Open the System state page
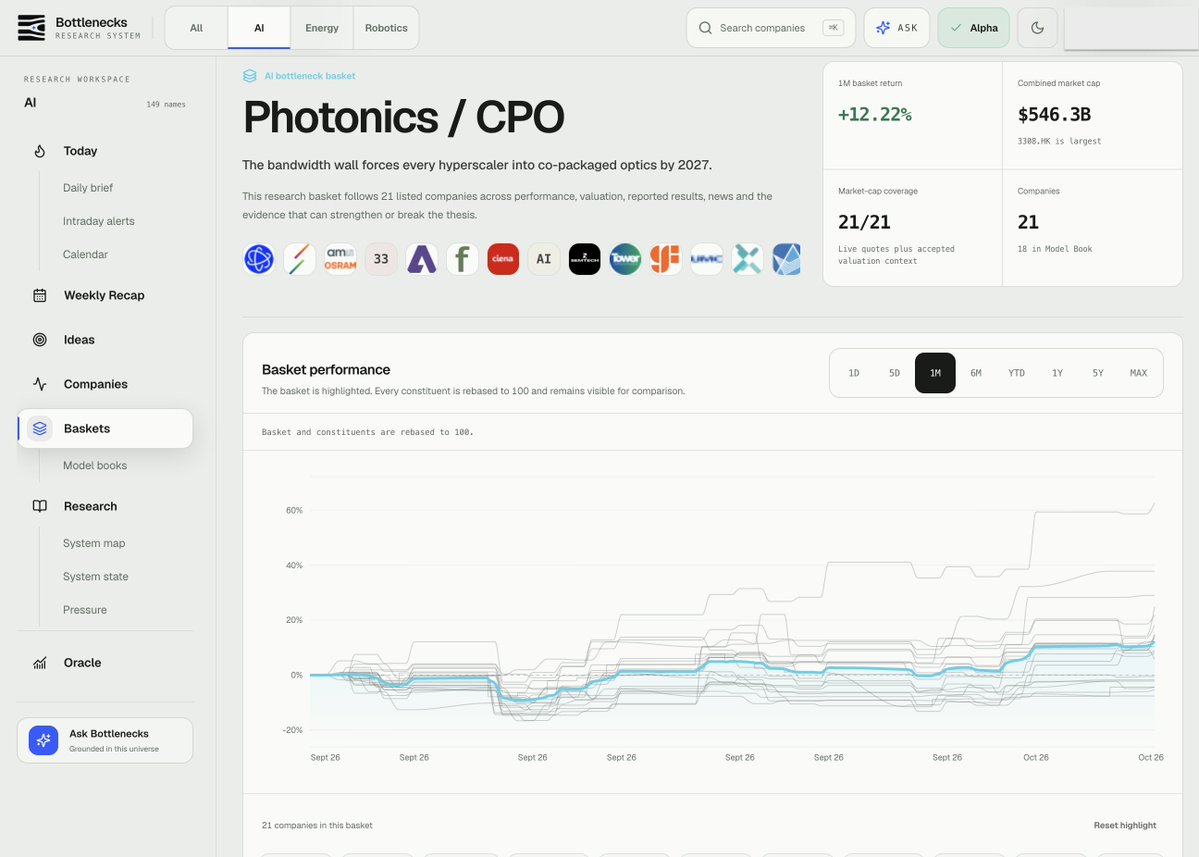 coord(96,576)
